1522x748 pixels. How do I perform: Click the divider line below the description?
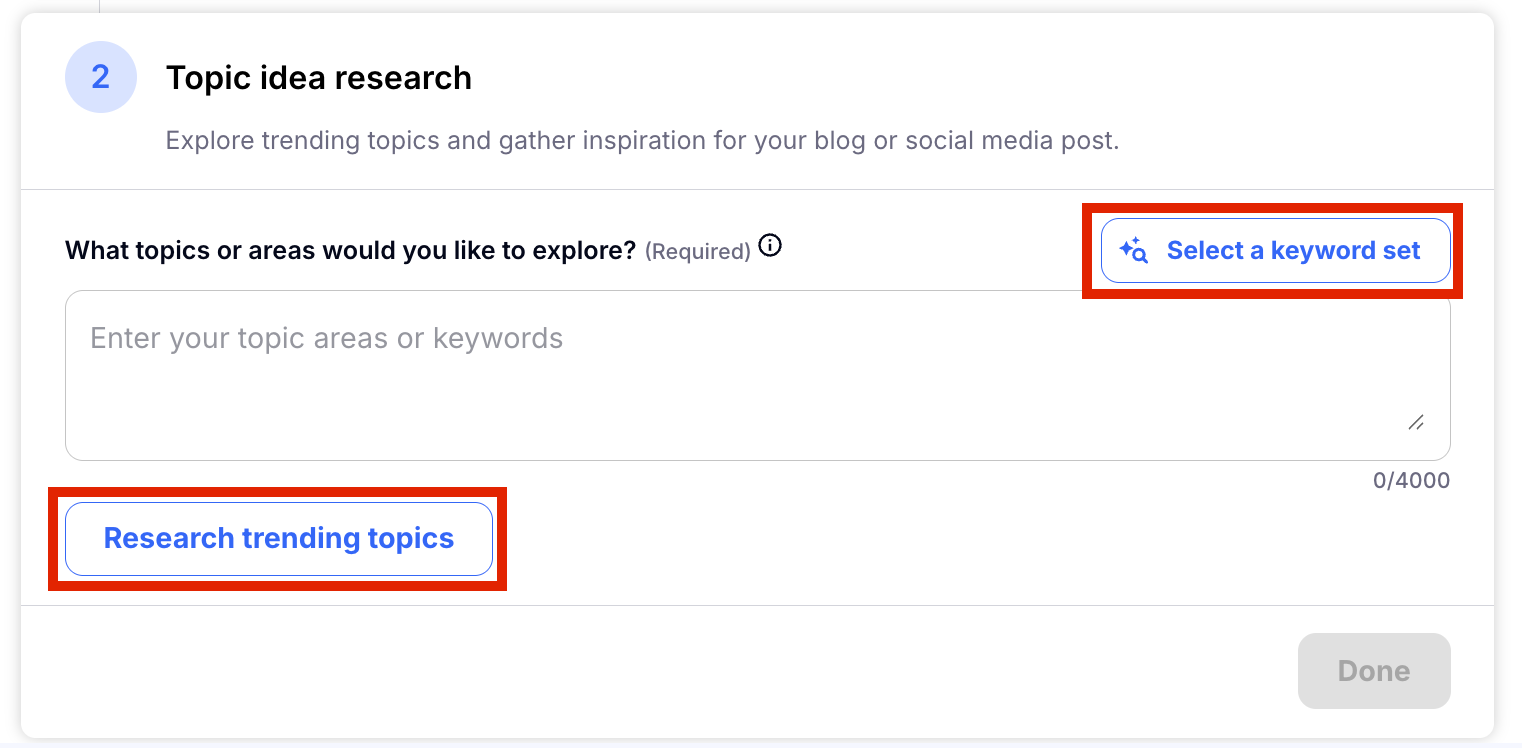tap(757, 189)
